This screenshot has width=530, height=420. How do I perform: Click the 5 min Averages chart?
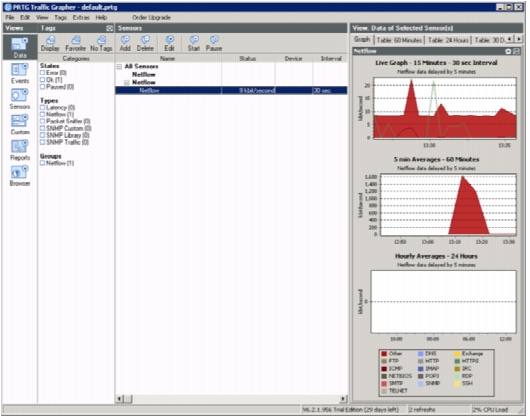(x=449, y=205)
